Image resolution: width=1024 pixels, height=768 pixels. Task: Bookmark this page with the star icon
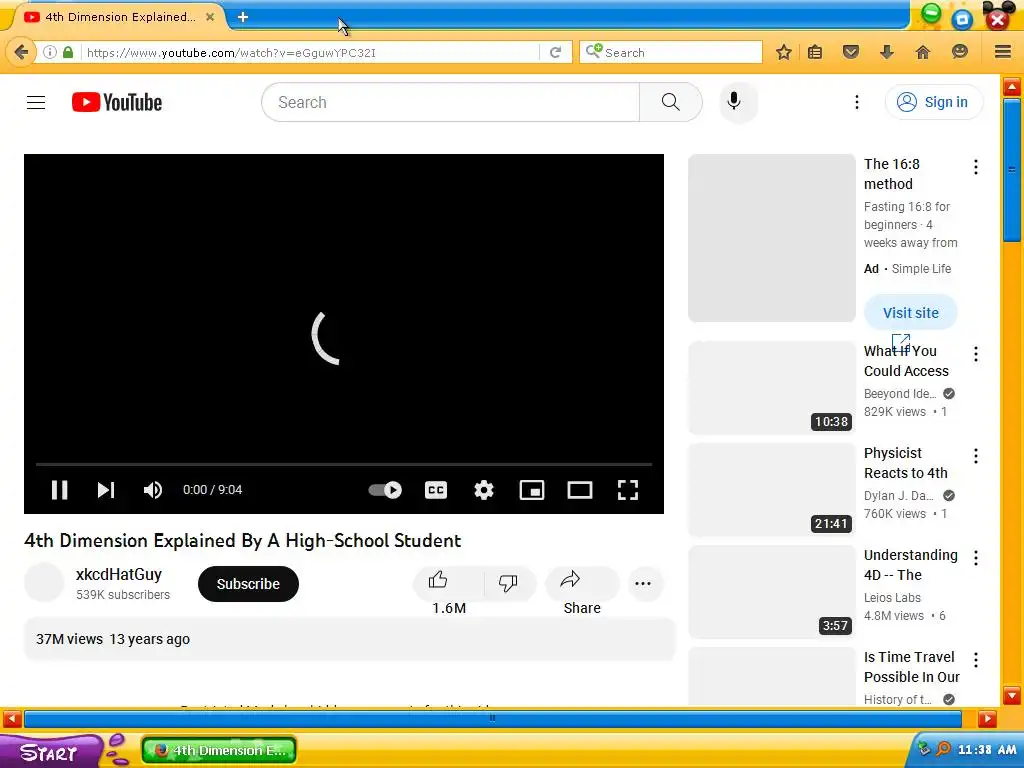(x=784, y=52)
